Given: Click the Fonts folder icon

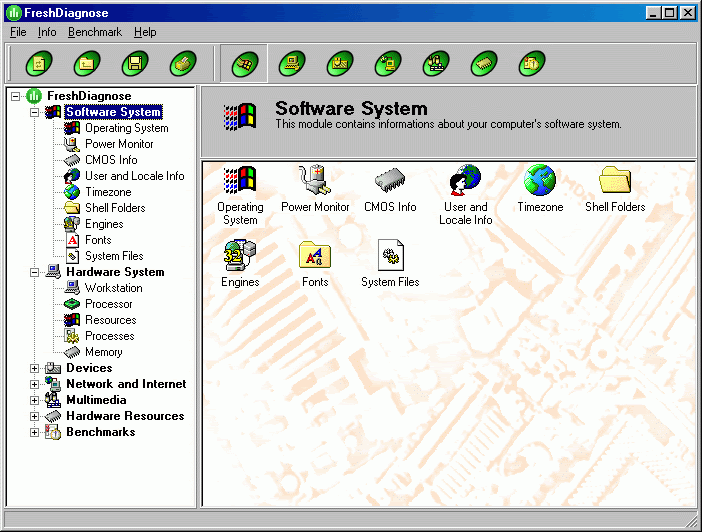Looking at the screenshot, I should (x=315, y=257).
